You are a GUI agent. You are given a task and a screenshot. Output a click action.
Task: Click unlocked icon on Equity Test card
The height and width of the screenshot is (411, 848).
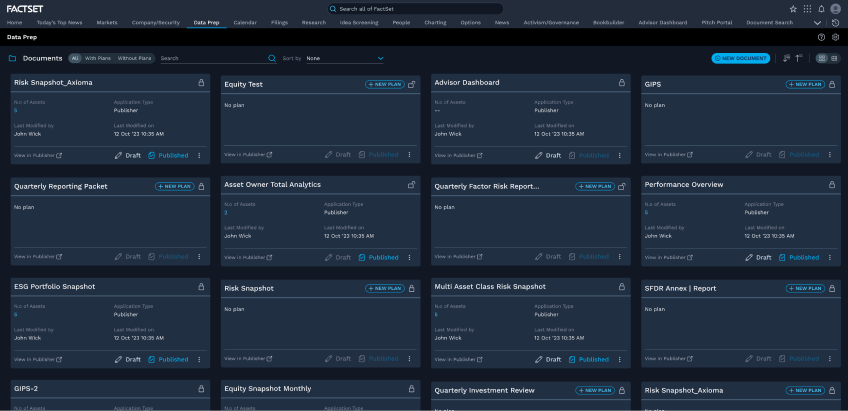[412, 84]
